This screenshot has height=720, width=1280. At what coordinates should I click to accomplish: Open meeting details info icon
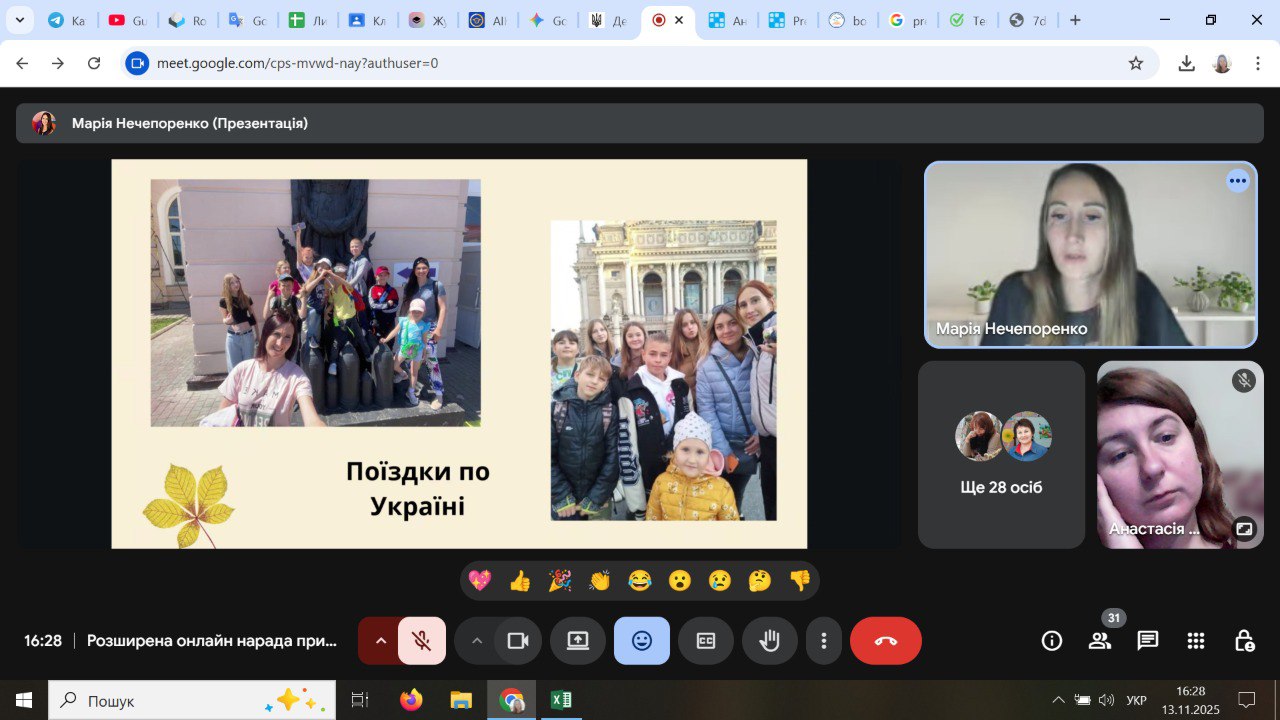(x=1052, y=641)
